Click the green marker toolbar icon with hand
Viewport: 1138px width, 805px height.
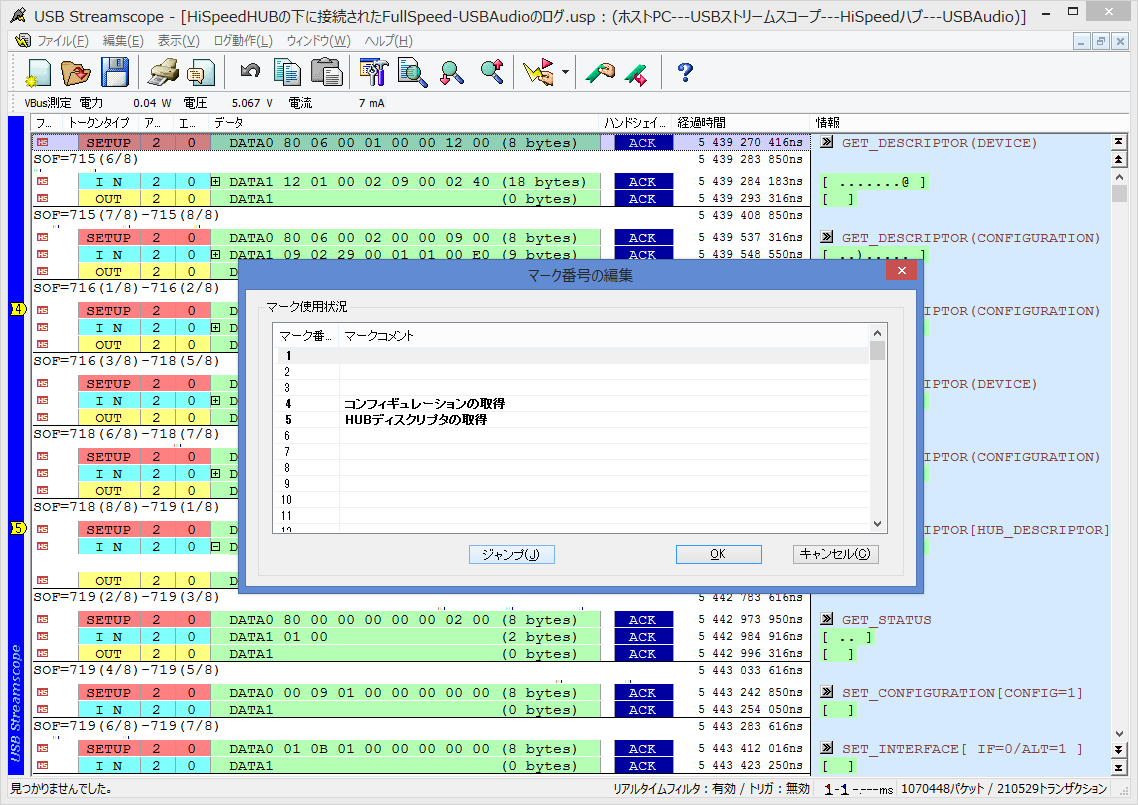point(600,73)
